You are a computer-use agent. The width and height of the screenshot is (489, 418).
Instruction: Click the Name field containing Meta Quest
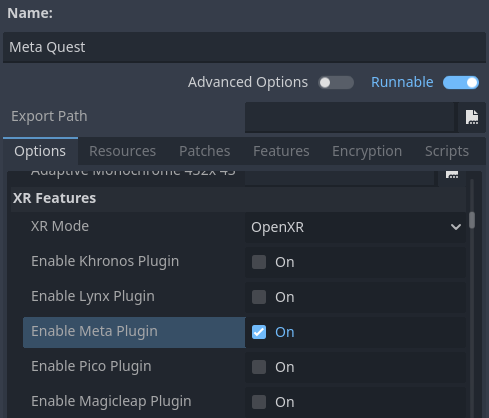click(244, 47)
